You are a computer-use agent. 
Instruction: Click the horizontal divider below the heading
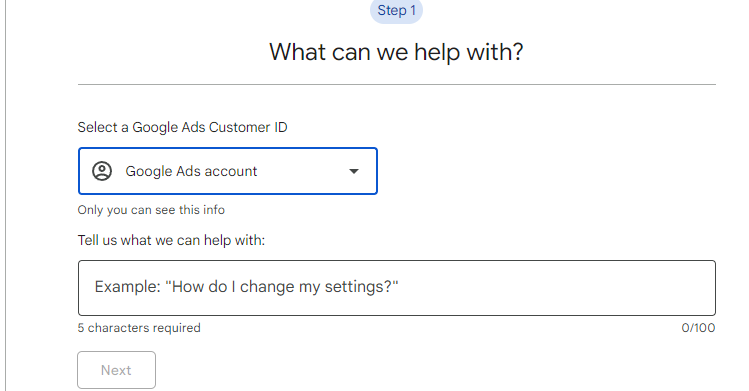pos(396,85)
